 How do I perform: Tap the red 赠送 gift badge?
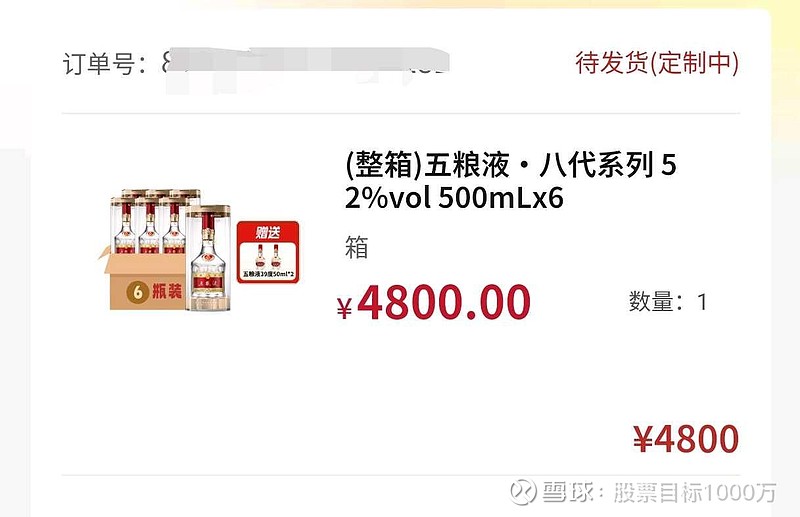268,252
